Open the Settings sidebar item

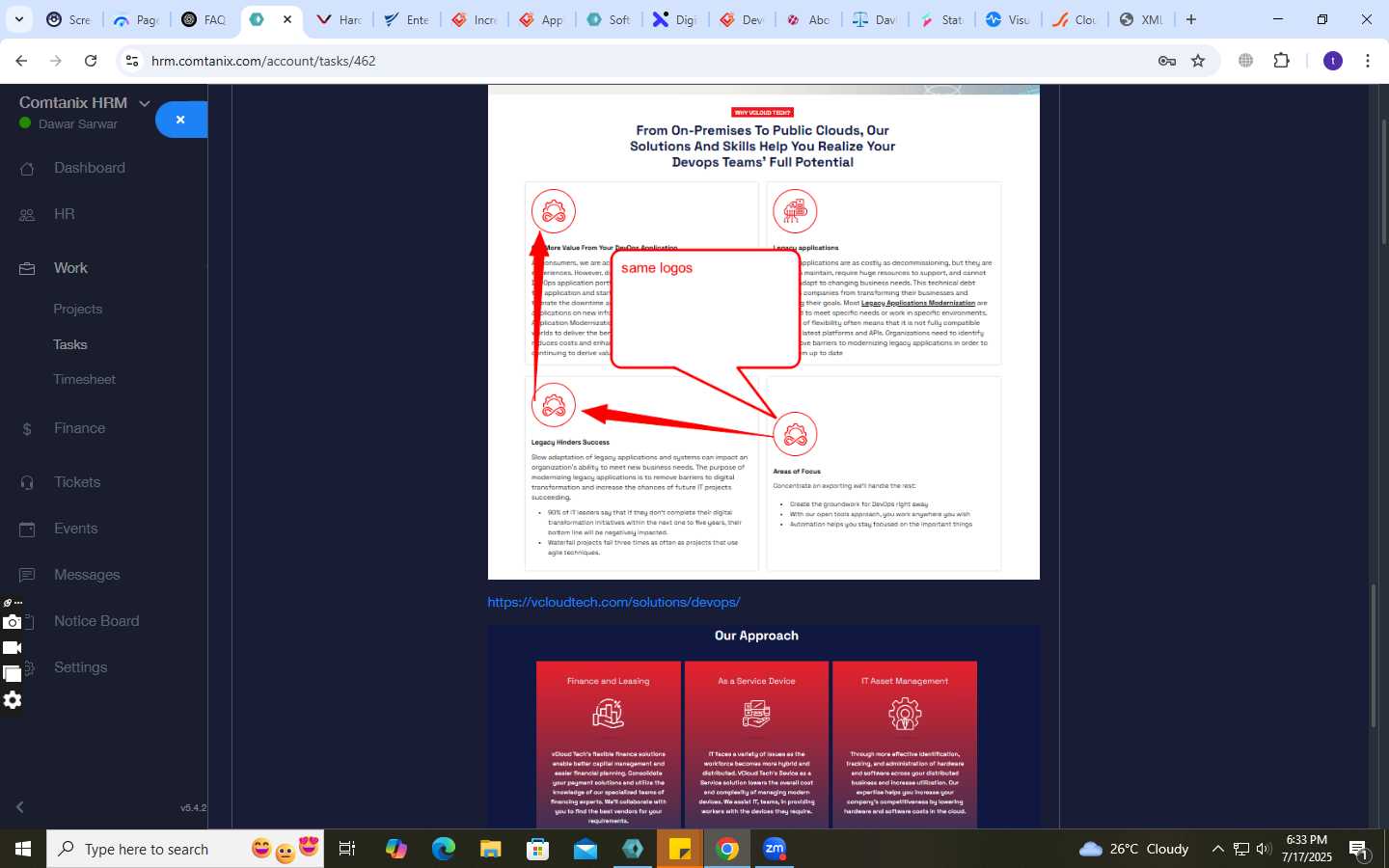tap(80, 667)
